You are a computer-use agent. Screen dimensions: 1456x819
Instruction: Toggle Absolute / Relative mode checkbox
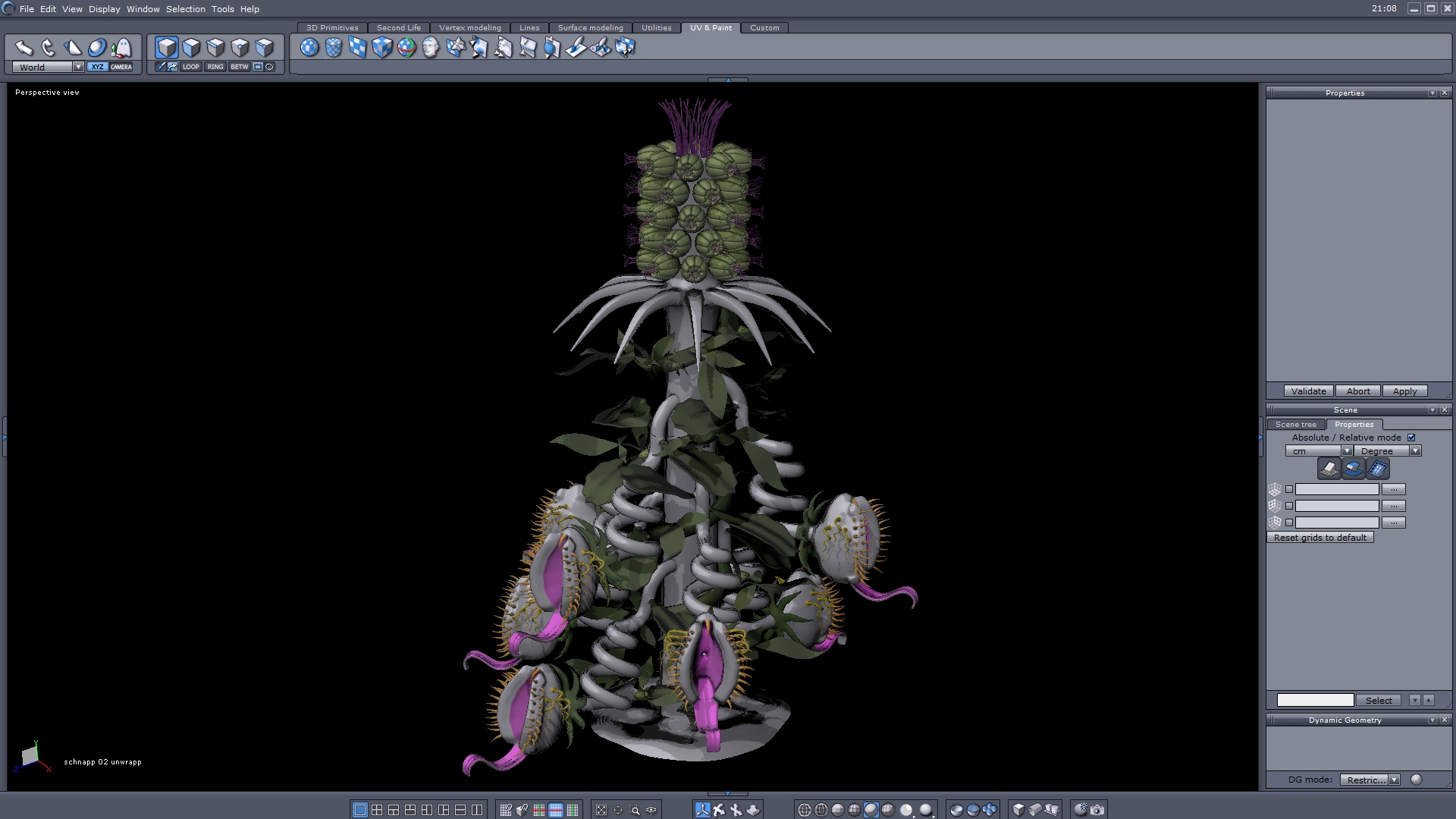click(x=1411, y=438)
